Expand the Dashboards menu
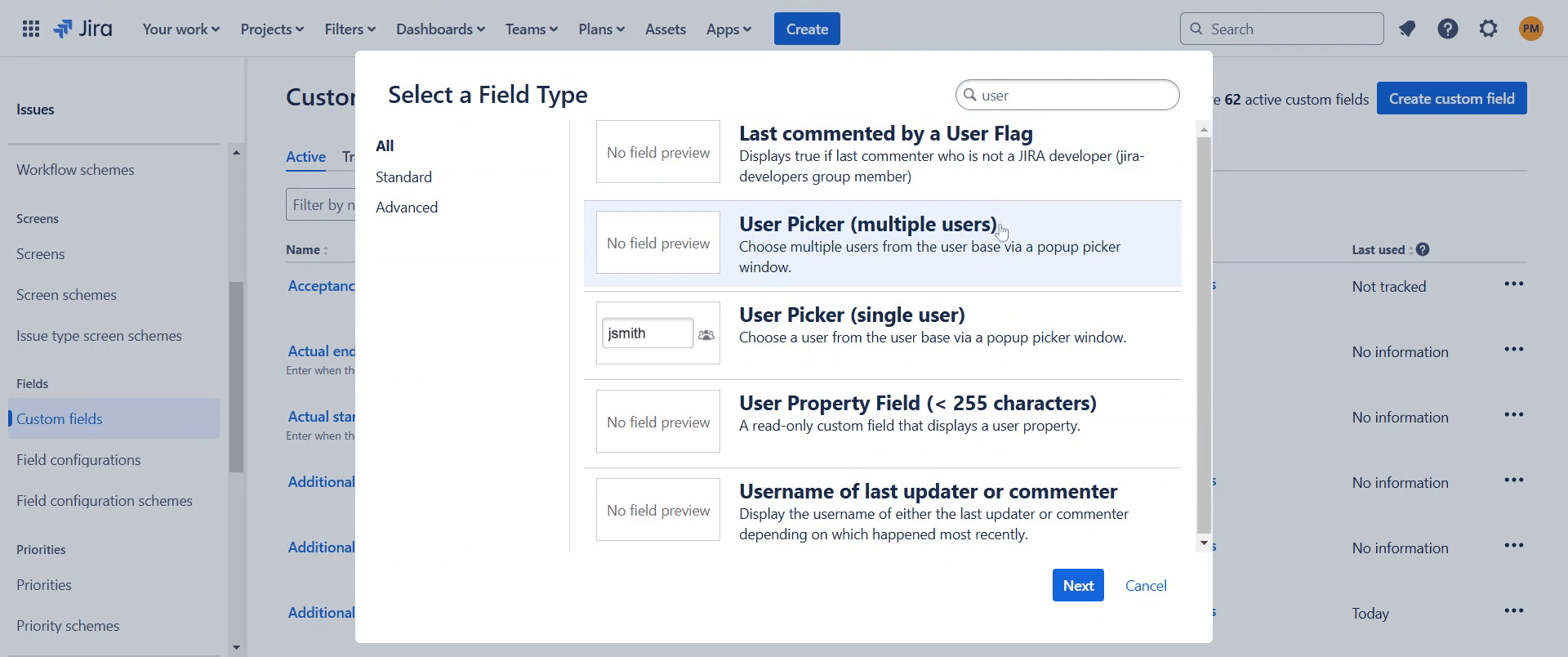1568x657 pixels. tap(440, 29)
